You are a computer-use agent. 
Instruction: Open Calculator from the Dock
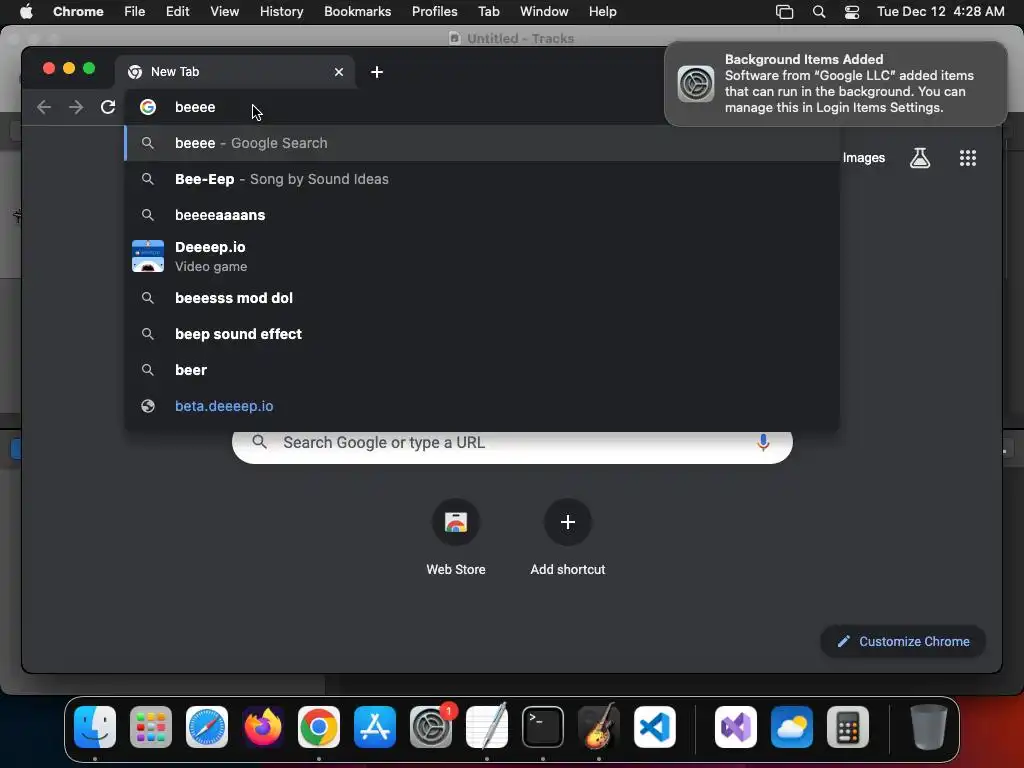click(x=848, y=727)
